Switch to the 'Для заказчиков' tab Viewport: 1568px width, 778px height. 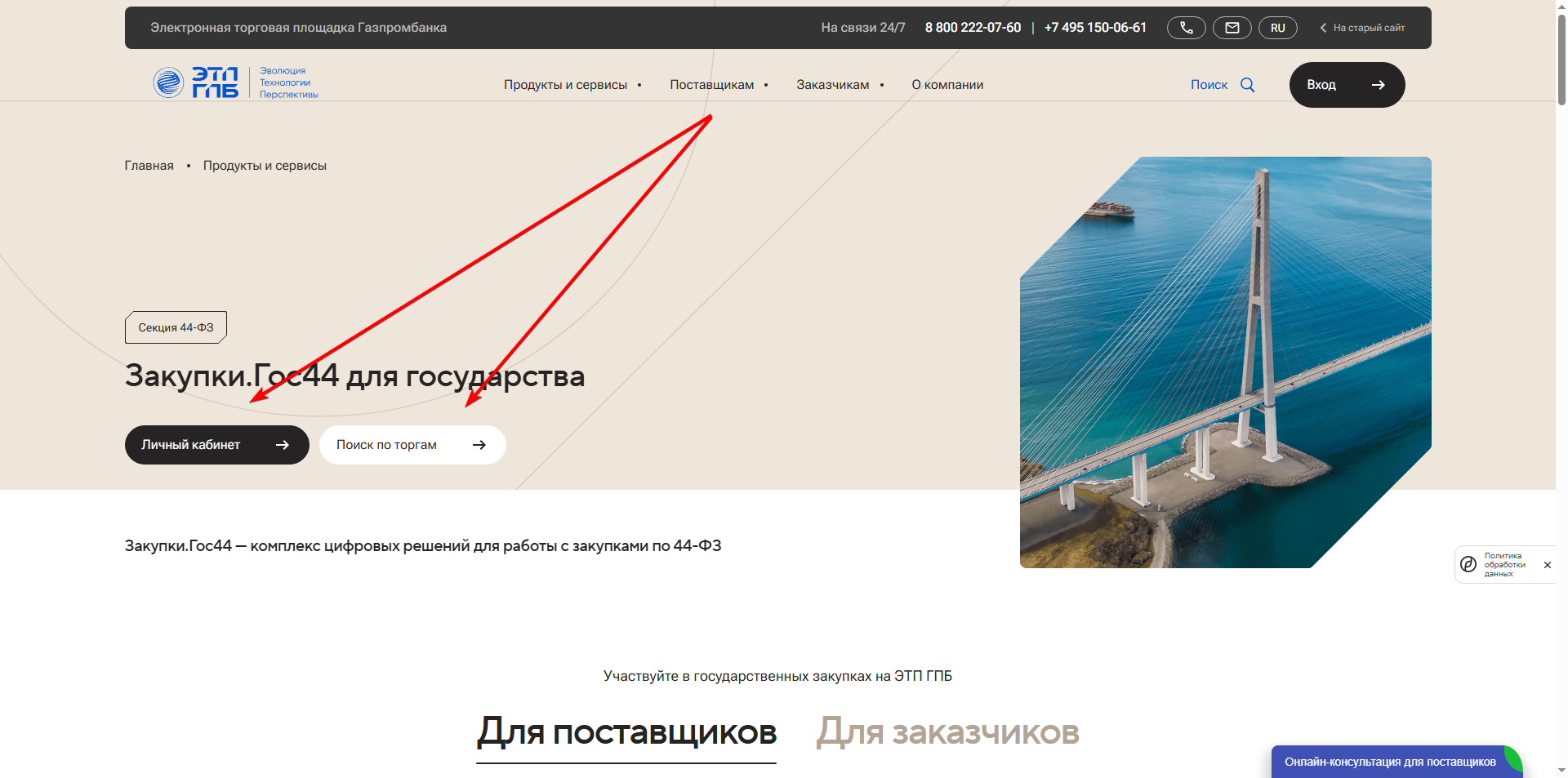pyautogui.click(x=947, y=732)
